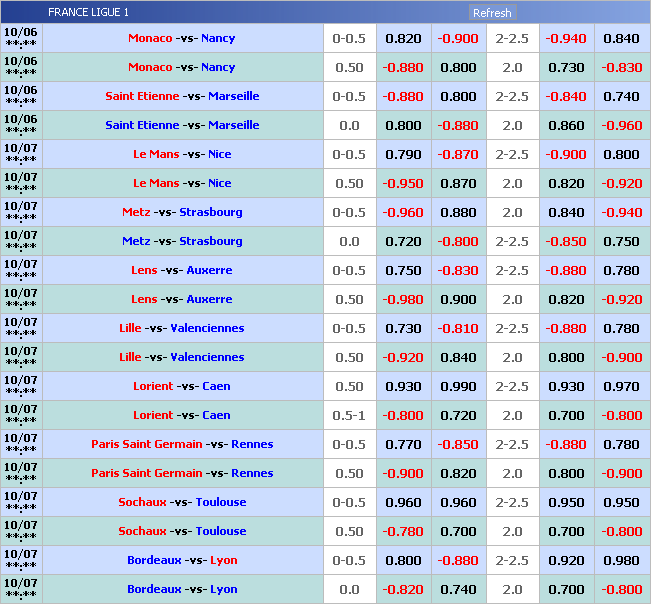
Task: Choose Lorient vs Caen away odds 0.990
Action: click(458, 386)
